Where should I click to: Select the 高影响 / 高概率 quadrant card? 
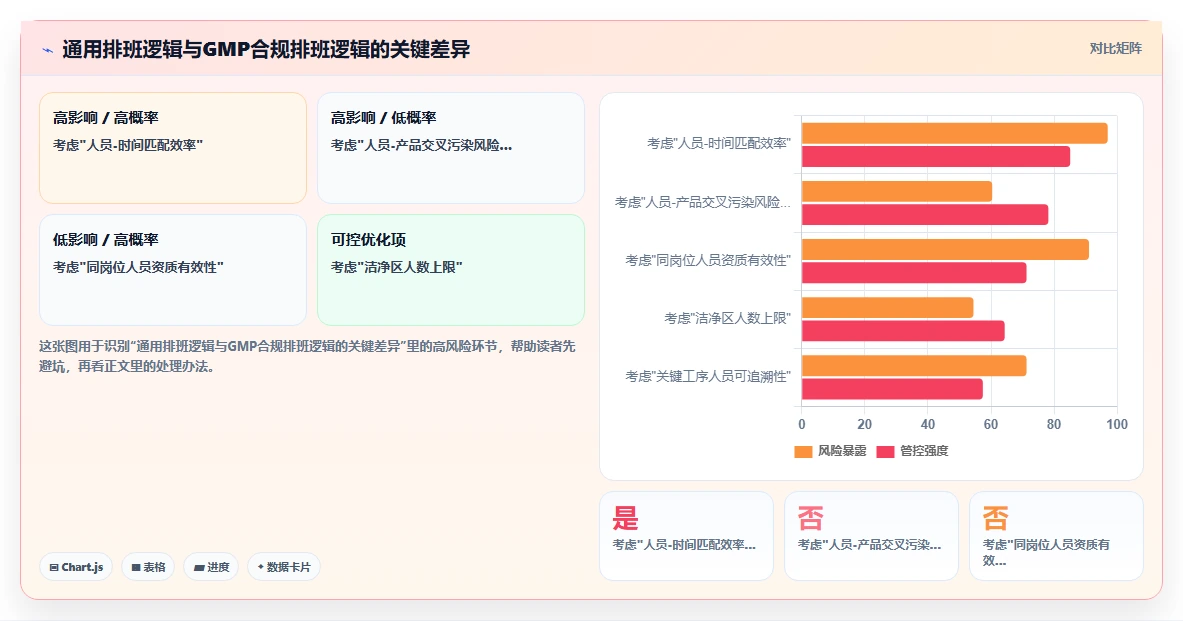(x=173, y=148)
